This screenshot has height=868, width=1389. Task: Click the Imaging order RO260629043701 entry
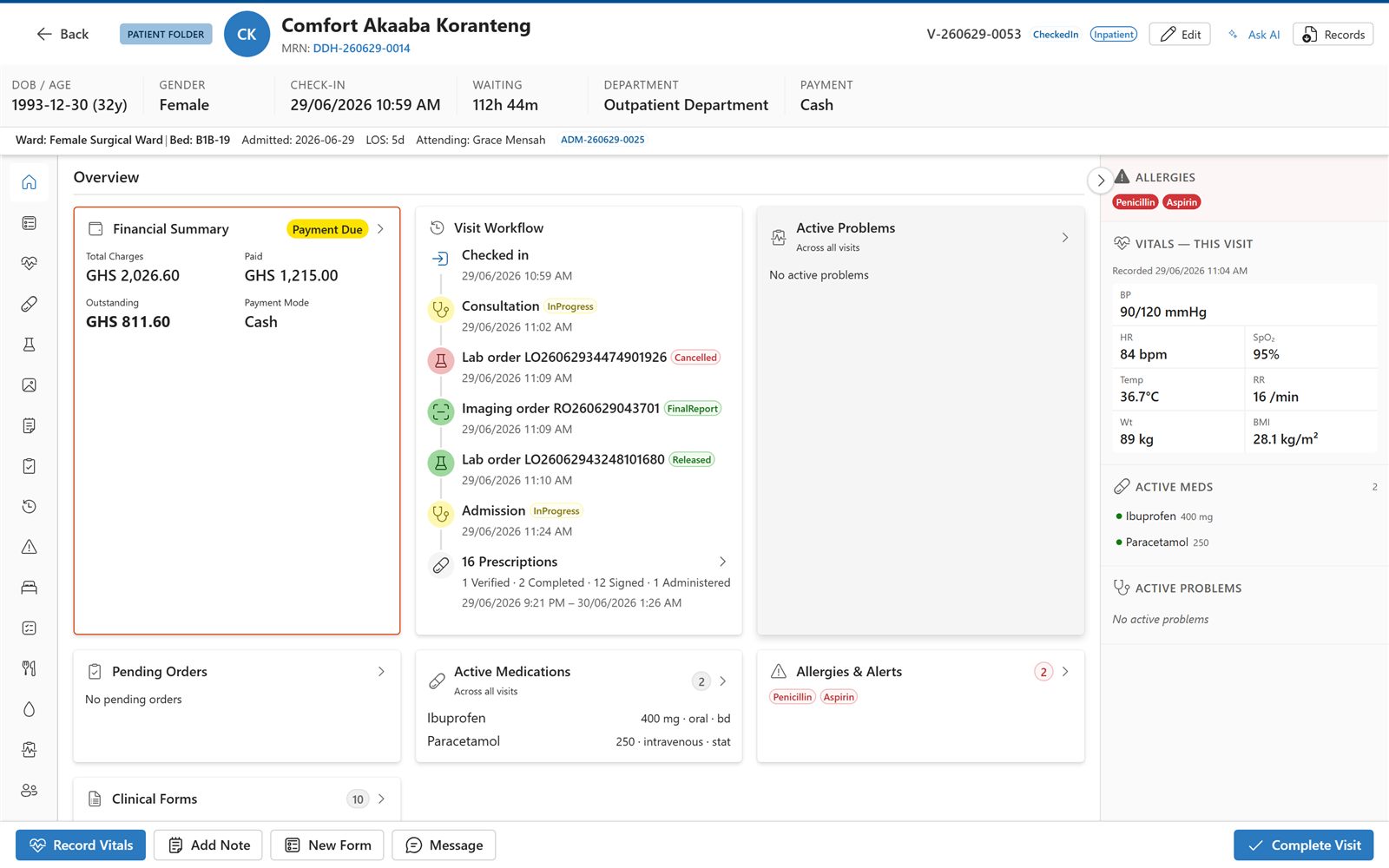click(561, 408)
